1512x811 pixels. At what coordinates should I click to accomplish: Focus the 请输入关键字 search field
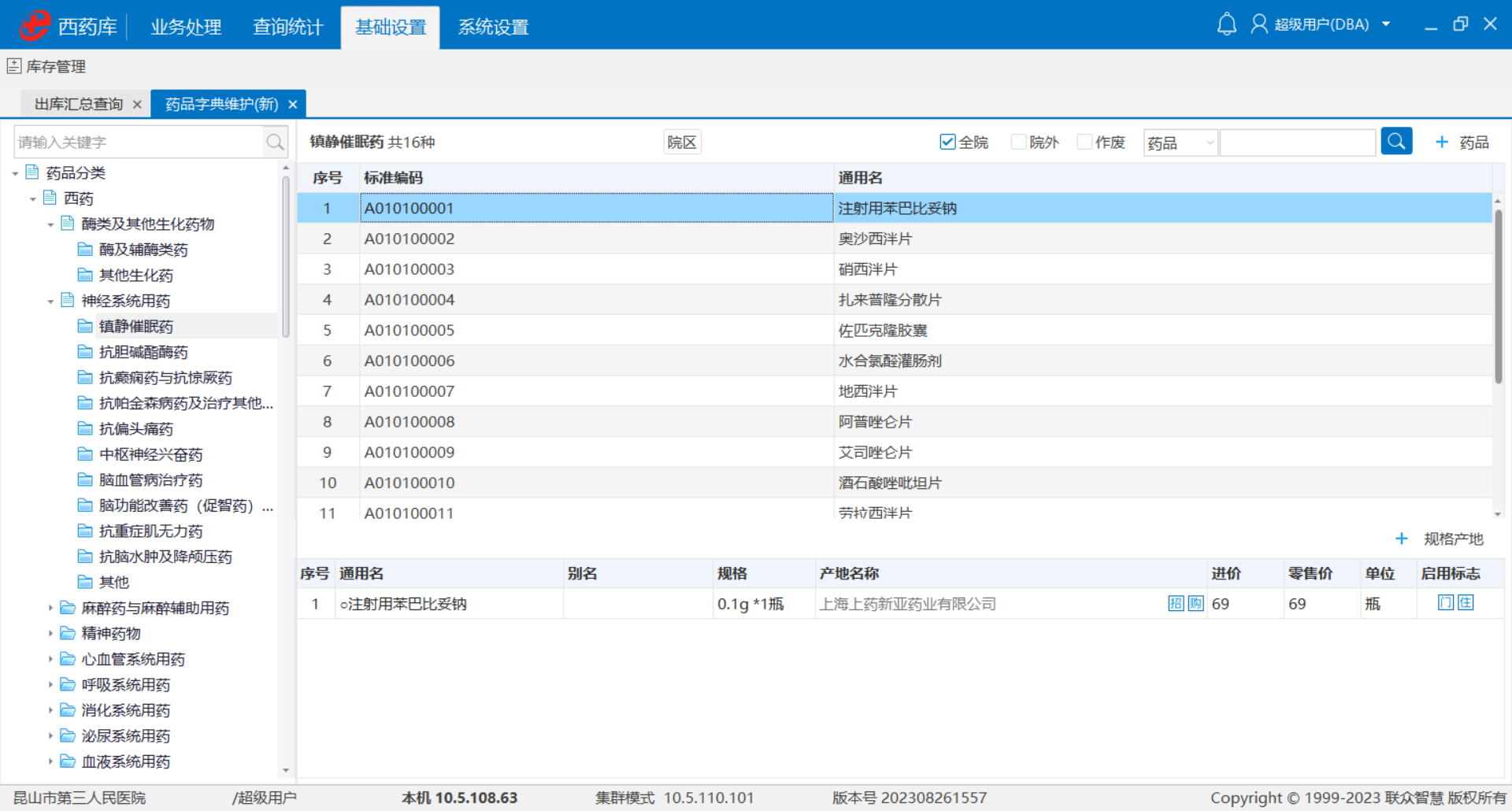pyautogui.click(x=139, y=143)
